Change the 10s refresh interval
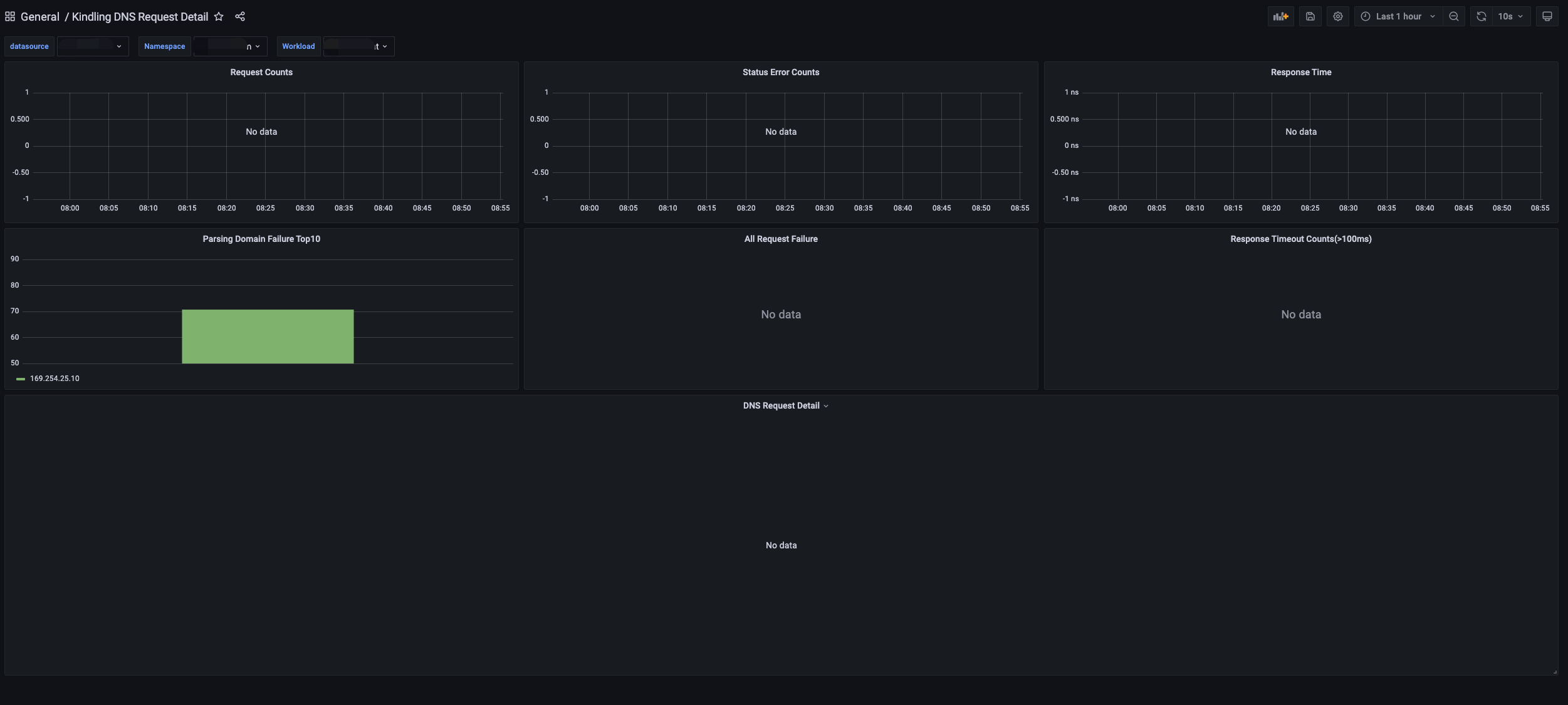 tap(1510, 16)
